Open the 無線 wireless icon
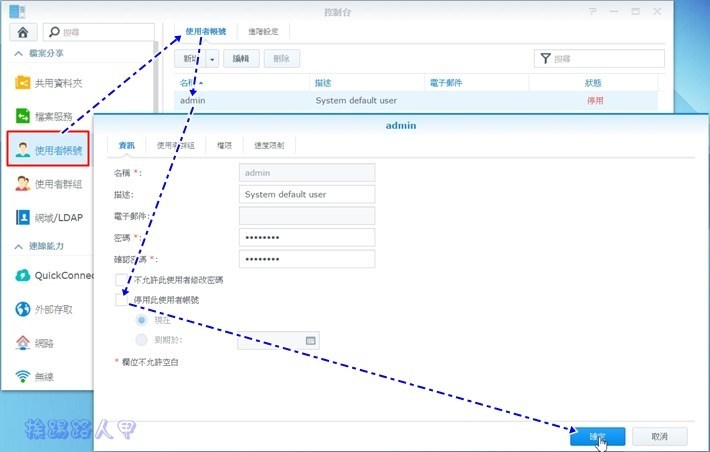Viewport: 710px width, 452px height. pyautogui.click(x=23, y=376)
